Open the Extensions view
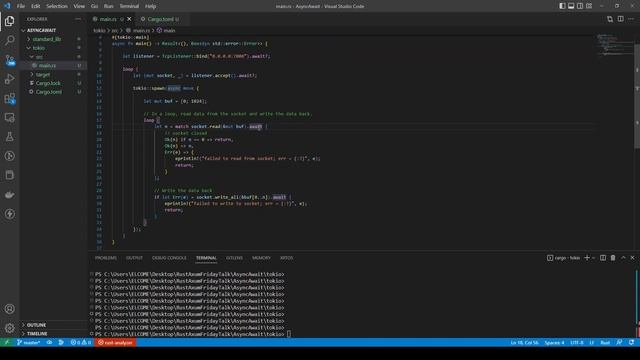This screenshot has width=640, height=360. pos(9,98)
